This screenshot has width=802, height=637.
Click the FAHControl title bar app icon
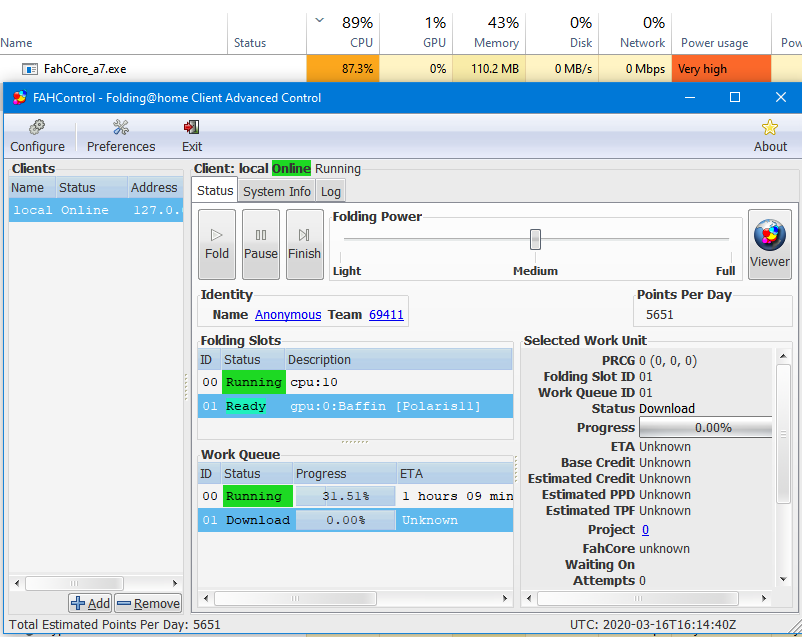click(x=19, y=97)
